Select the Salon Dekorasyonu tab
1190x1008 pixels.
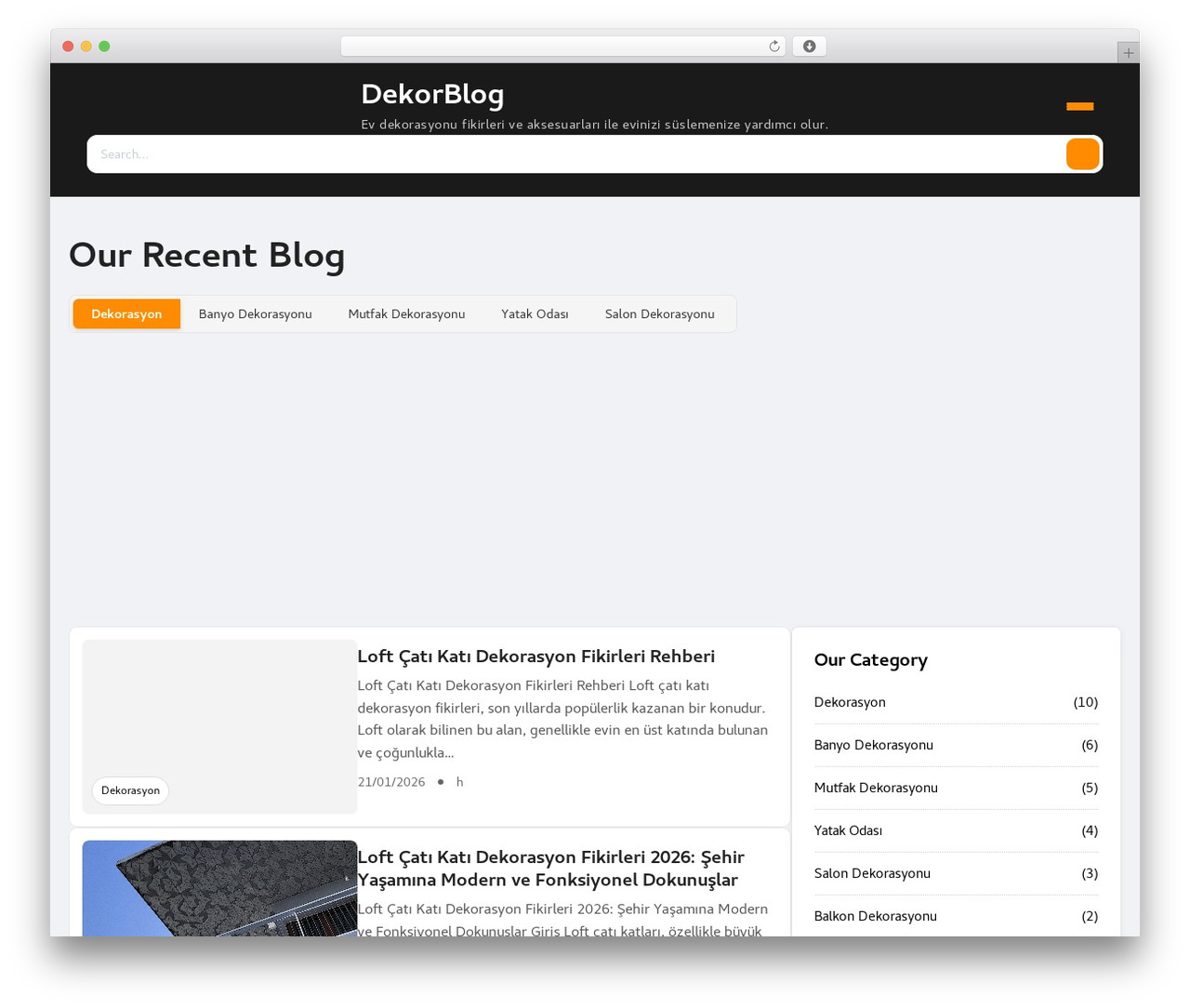[659, 313]
